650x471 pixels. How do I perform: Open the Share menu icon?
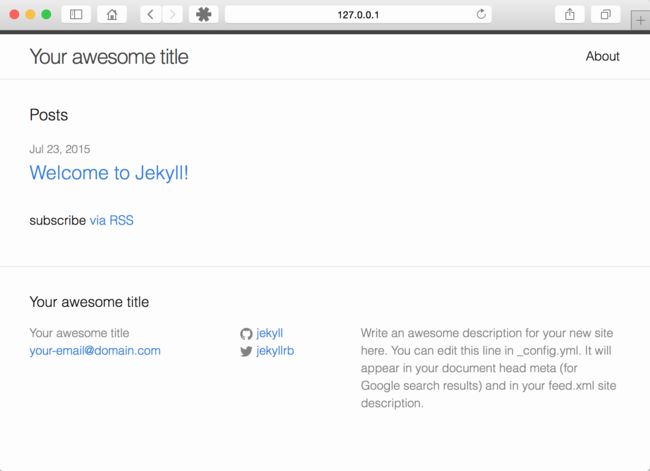pos(570,15)
